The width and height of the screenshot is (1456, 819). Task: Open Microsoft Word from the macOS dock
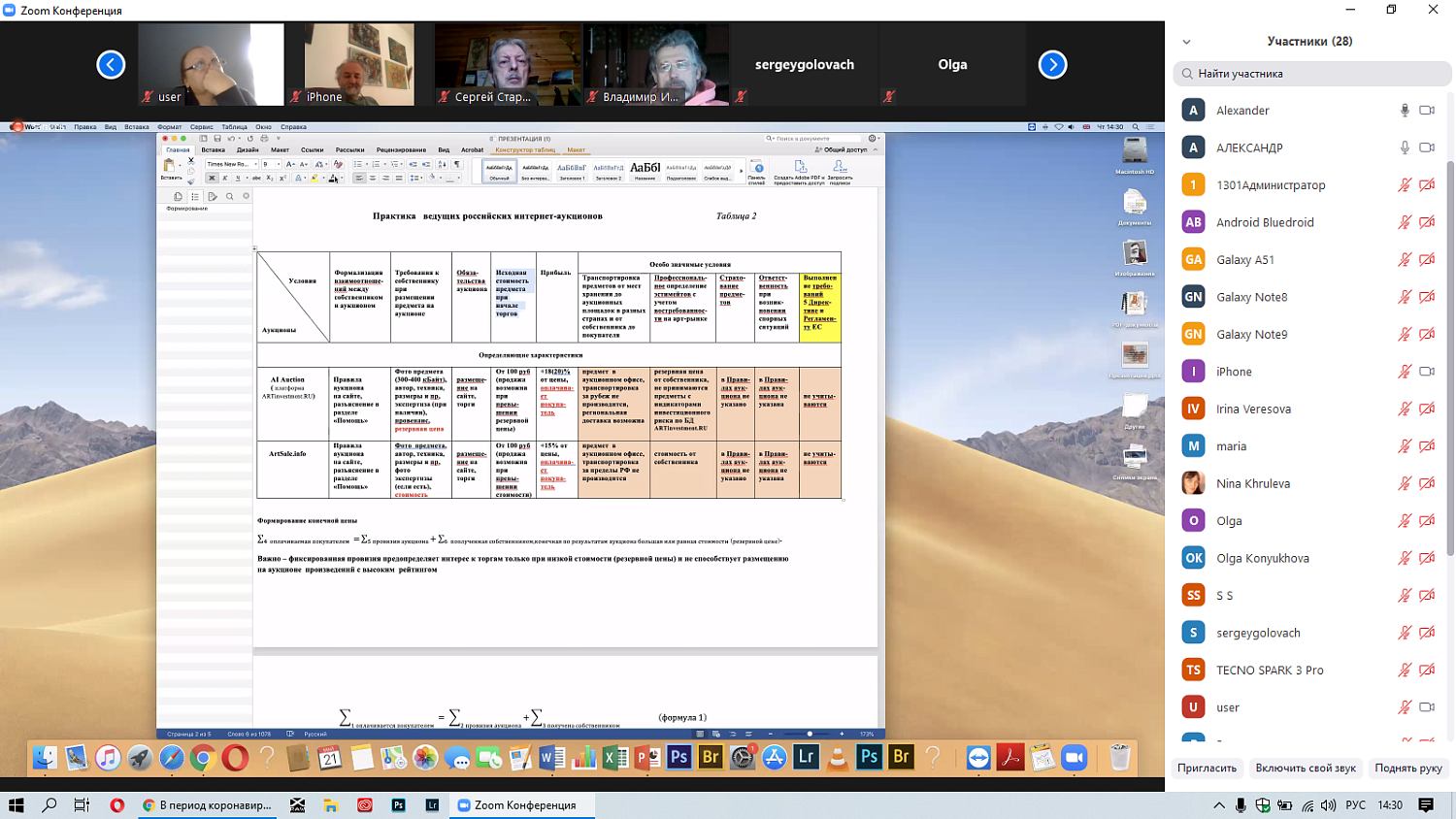point(552,757)
